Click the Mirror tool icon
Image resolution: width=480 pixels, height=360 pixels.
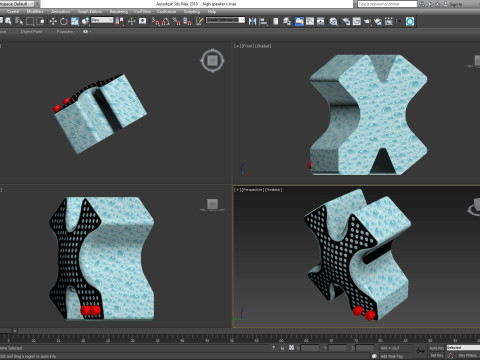click(x=253, y=22)
